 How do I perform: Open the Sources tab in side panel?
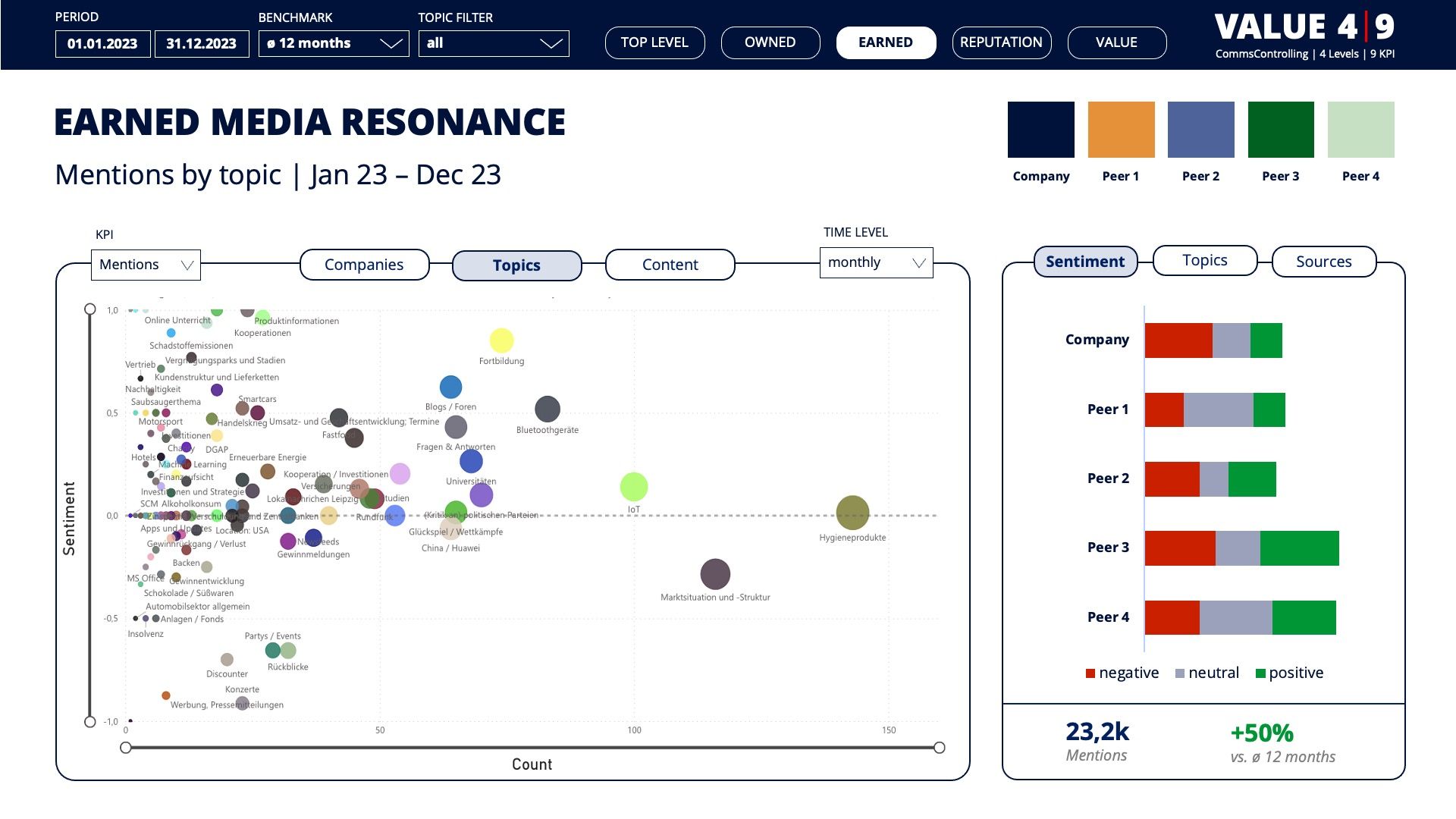coord(1323,262)
